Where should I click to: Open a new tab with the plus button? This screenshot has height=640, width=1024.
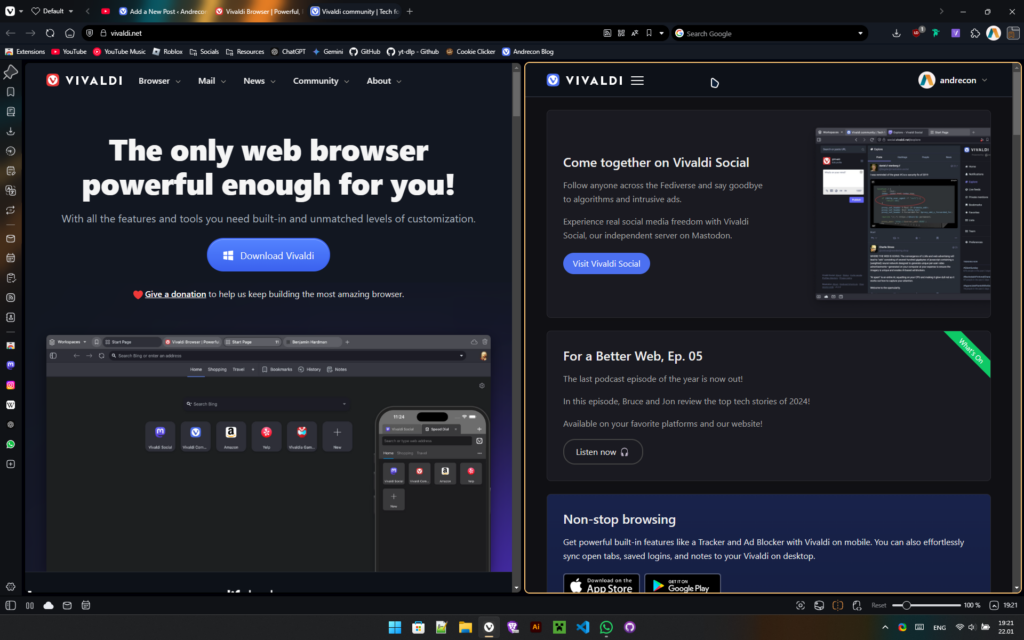coord(409,11)
